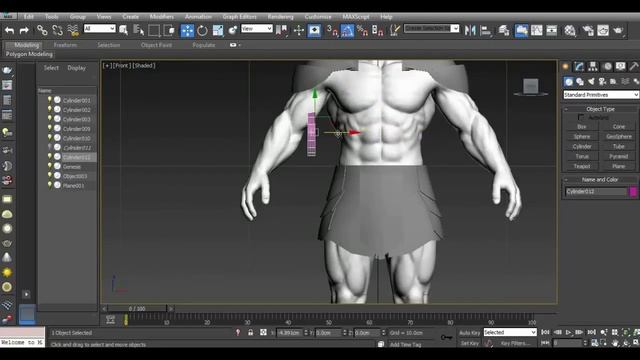Toggle visibility bulb for Cylinder011
Image resolution: width=640 pixels, height=360 pixels.
50,147
